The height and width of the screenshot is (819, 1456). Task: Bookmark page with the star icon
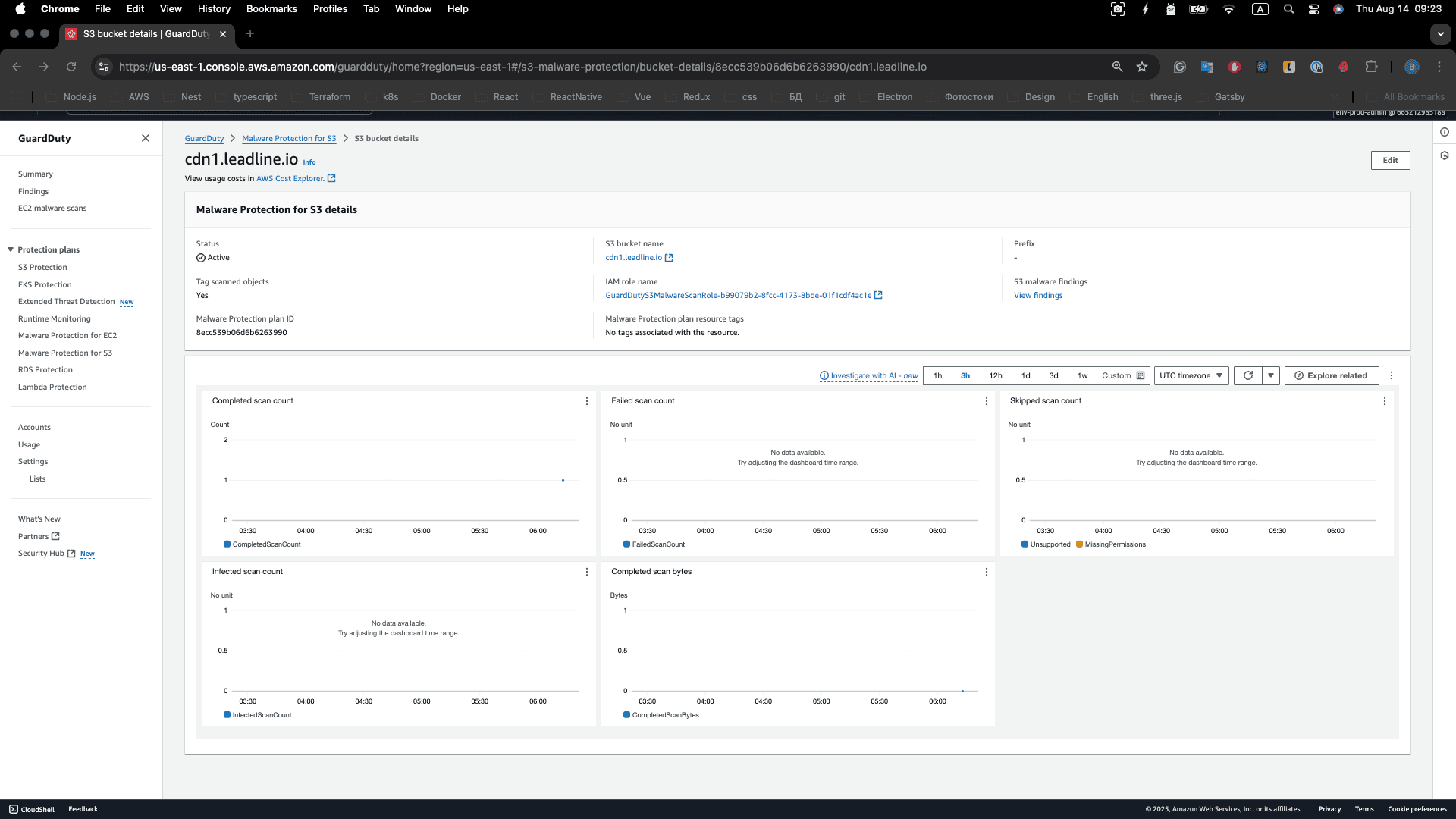pyautogui.click(x=1142, y=67)
